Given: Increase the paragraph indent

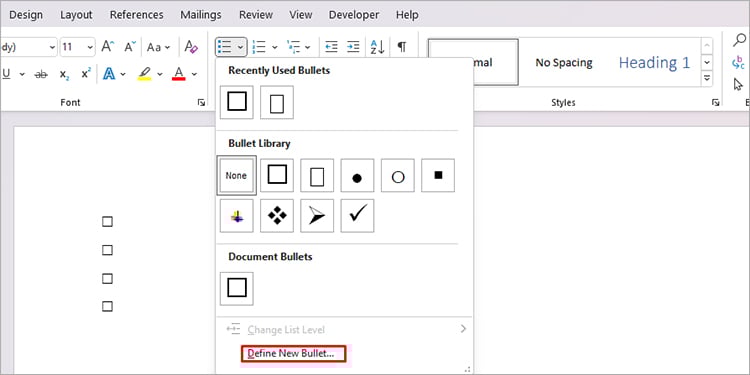Looking at the screenshot, I should (353, 47).
